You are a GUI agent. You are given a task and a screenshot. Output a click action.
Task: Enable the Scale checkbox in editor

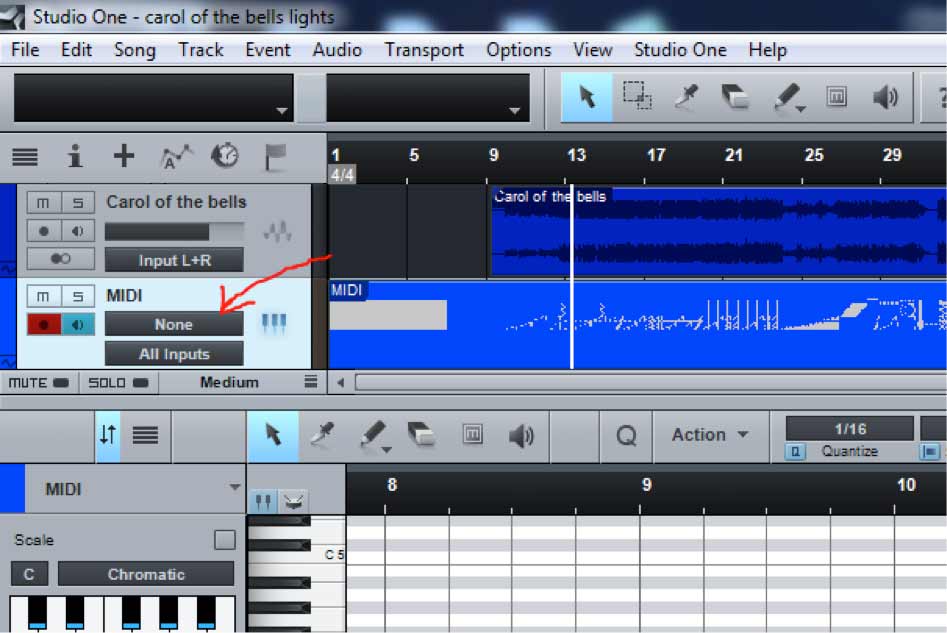coord(225,540)
